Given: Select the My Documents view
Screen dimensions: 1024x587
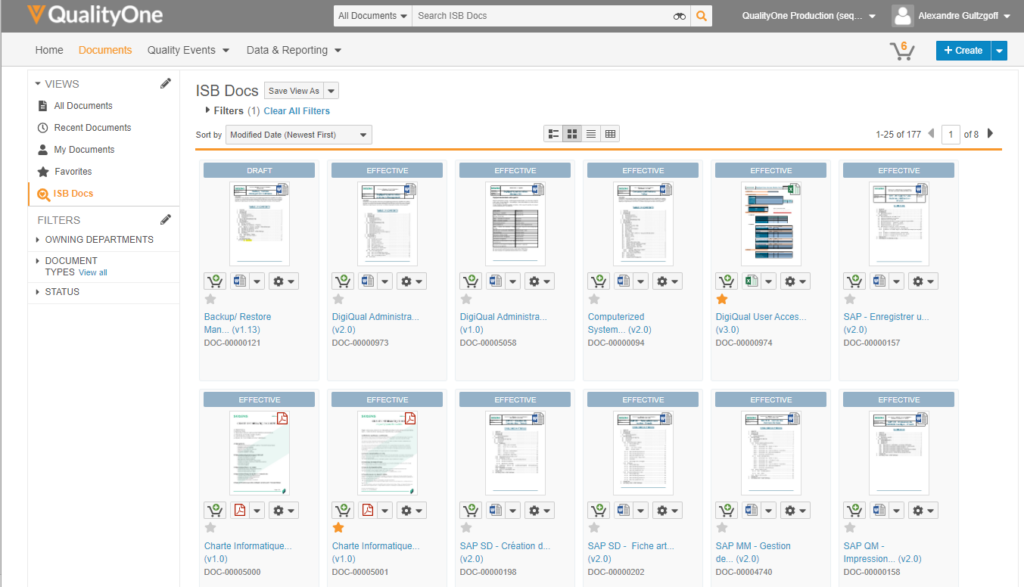Looking at the screenshot, I should click(84, 150).
